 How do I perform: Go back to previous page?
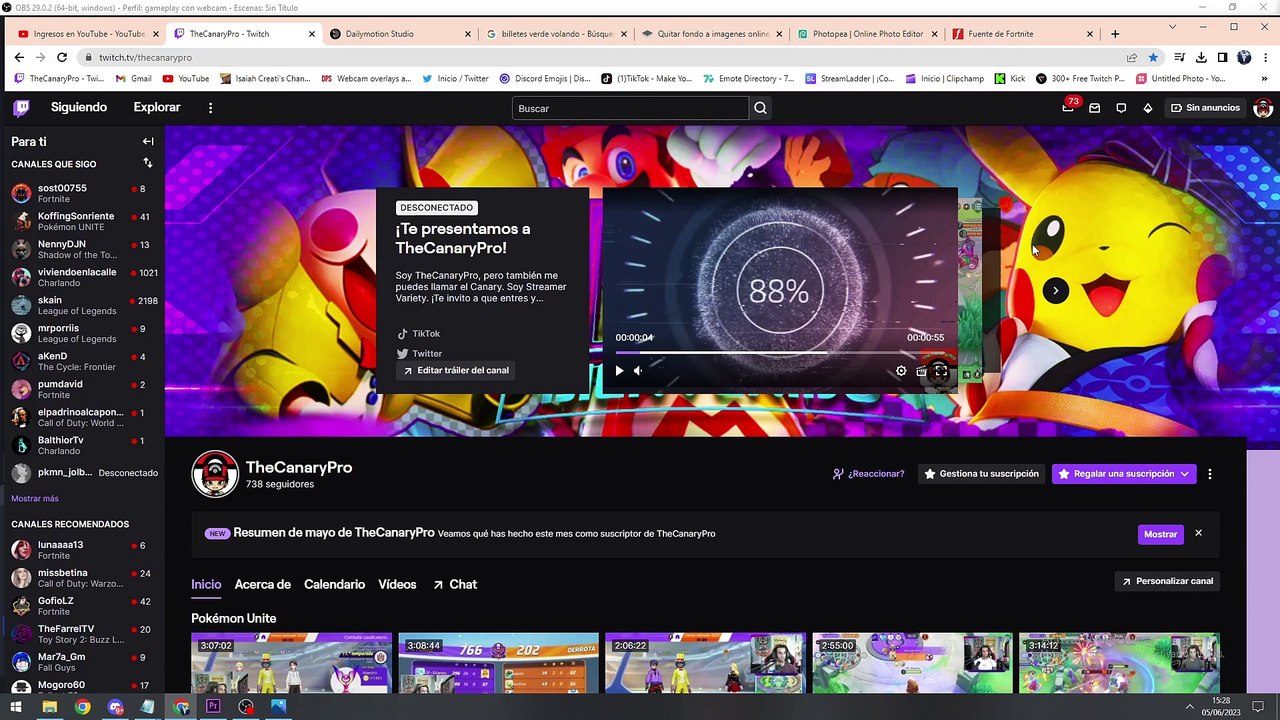tap(19, 58)
